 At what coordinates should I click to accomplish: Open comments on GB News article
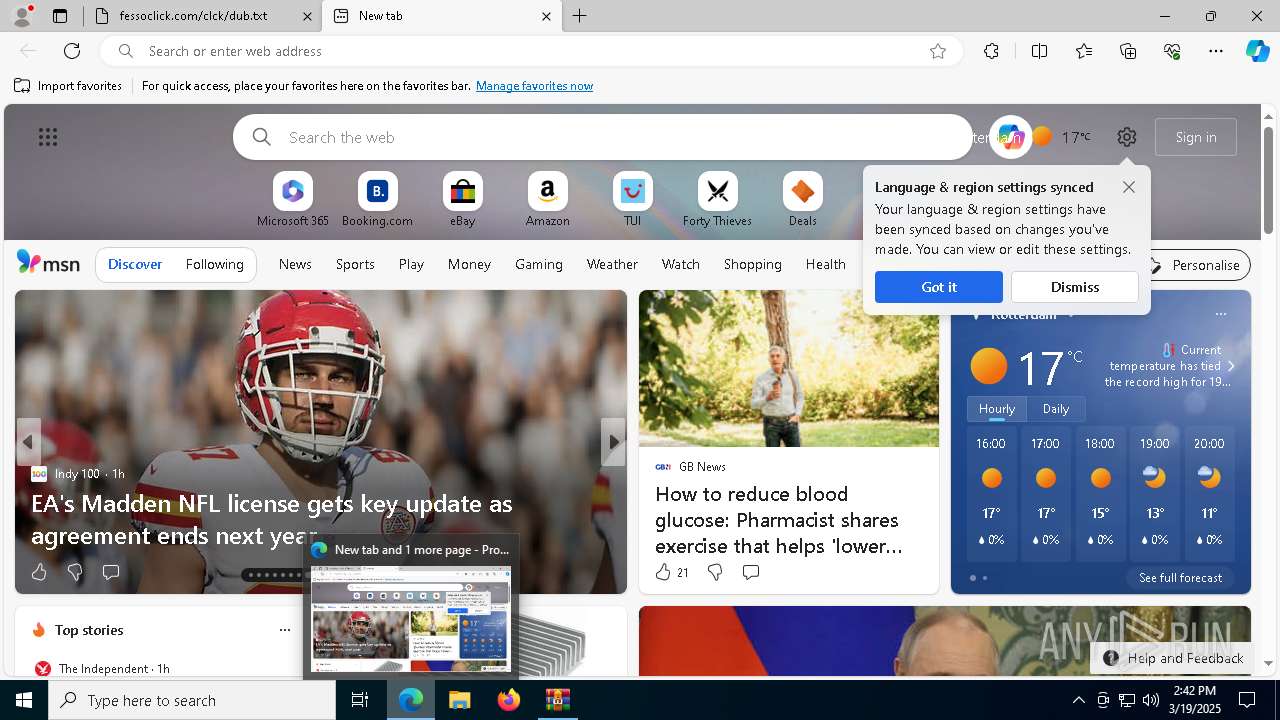coord(751,572)
